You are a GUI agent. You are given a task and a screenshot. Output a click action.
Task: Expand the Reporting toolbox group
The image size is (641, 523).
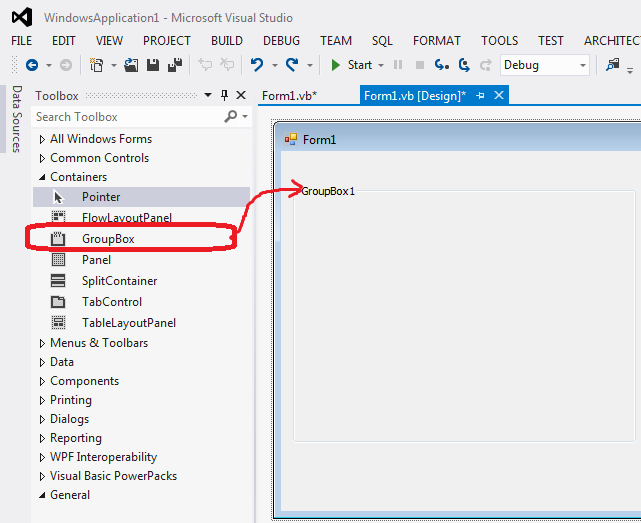[x=42, y=438]
